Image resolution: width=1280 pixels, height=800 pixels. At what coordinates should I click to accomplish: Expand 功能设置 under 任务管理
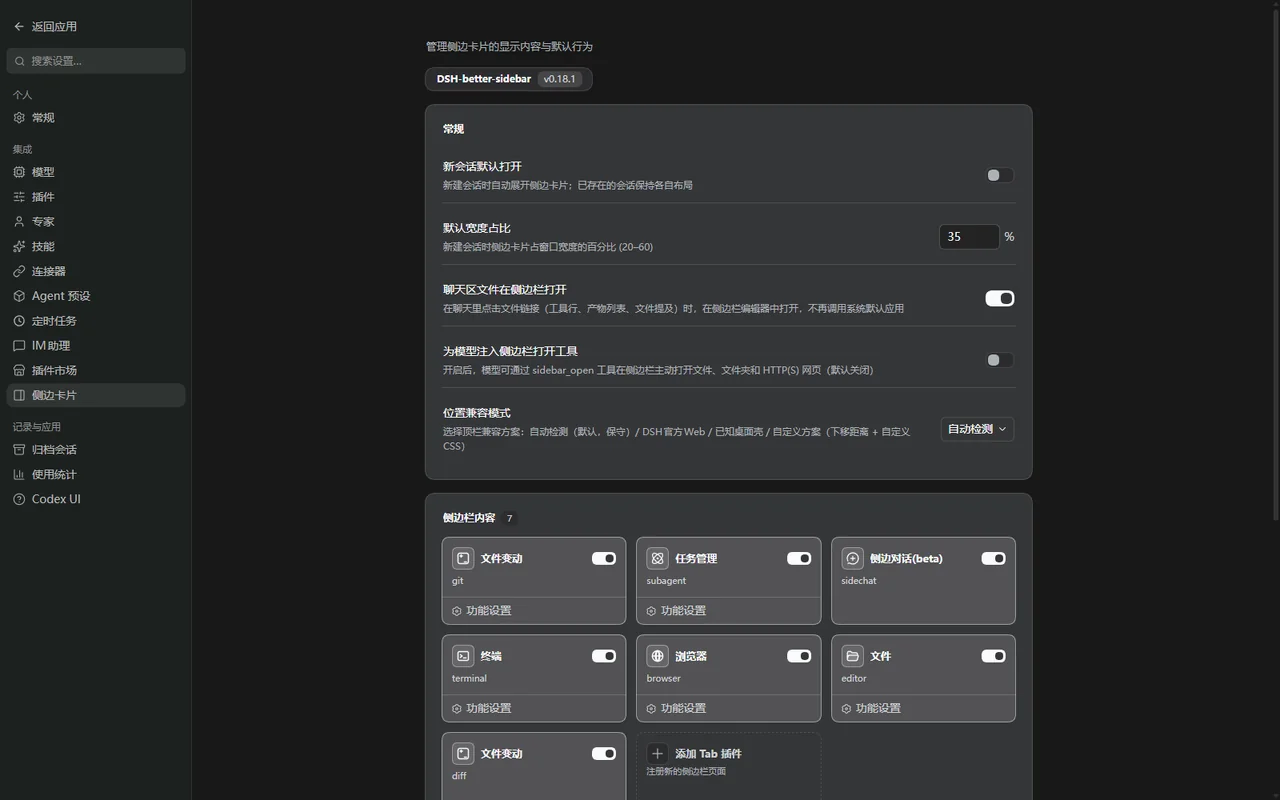(728, 610)
